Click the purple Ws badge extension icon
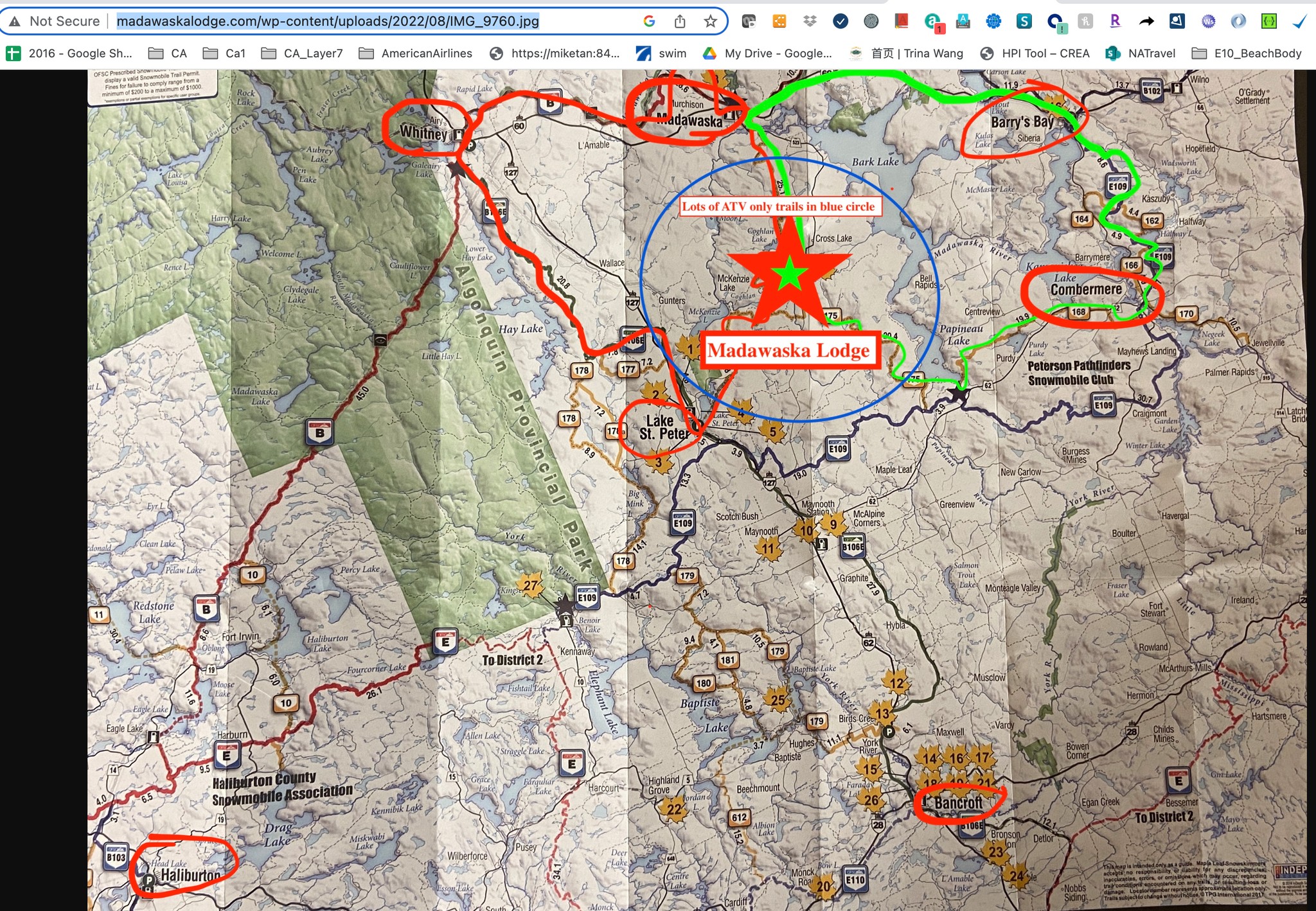1316x911 pixels. pyautogui.click(x=1208, y=21)
